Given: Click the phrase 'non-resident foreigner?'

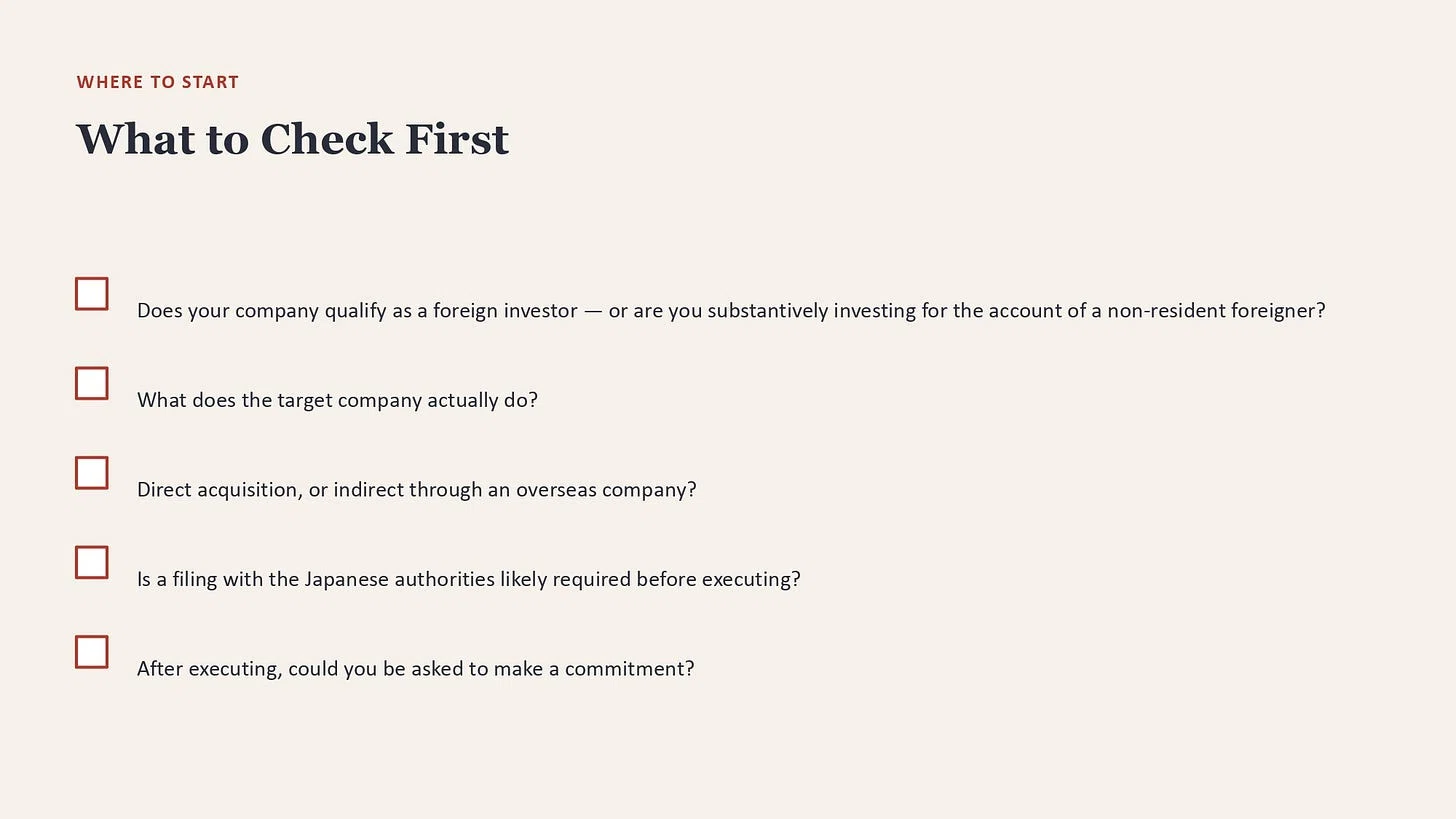Looking at the screenshot, I should tap(1216, 311).
